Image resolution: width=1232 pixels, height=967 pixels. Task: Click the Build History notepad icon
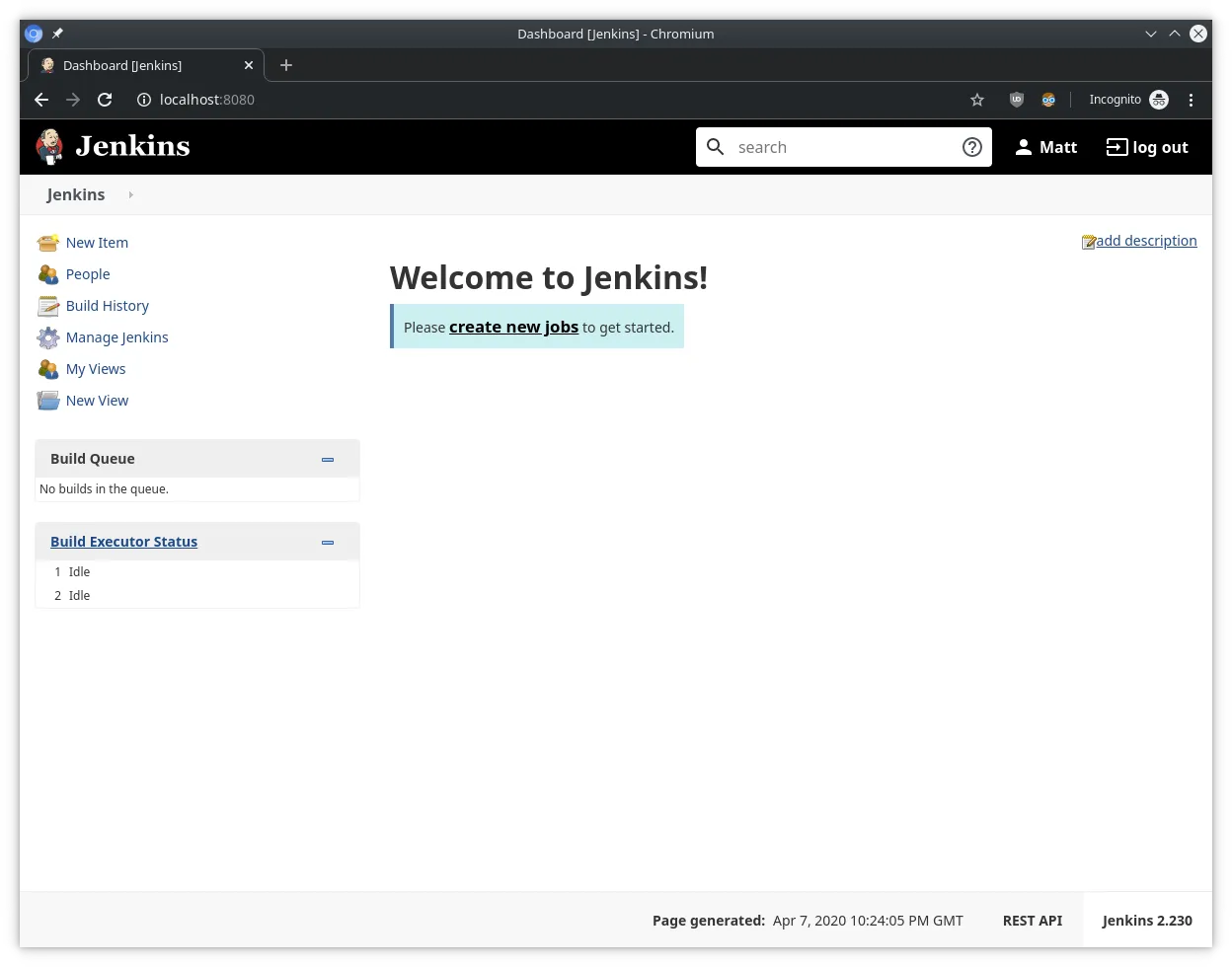pyautogui.click(x=48, y=305)
